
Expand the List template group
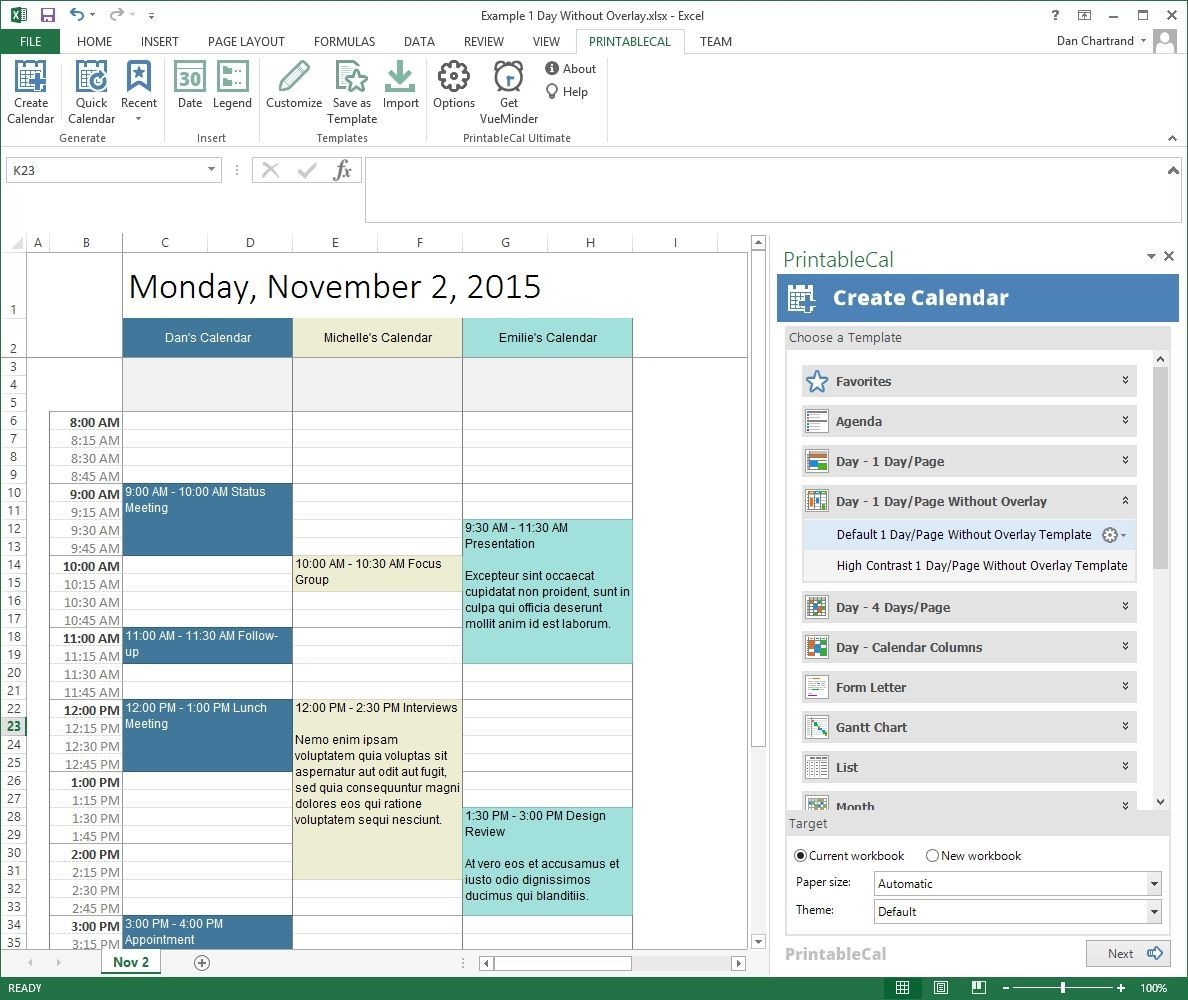969,767
